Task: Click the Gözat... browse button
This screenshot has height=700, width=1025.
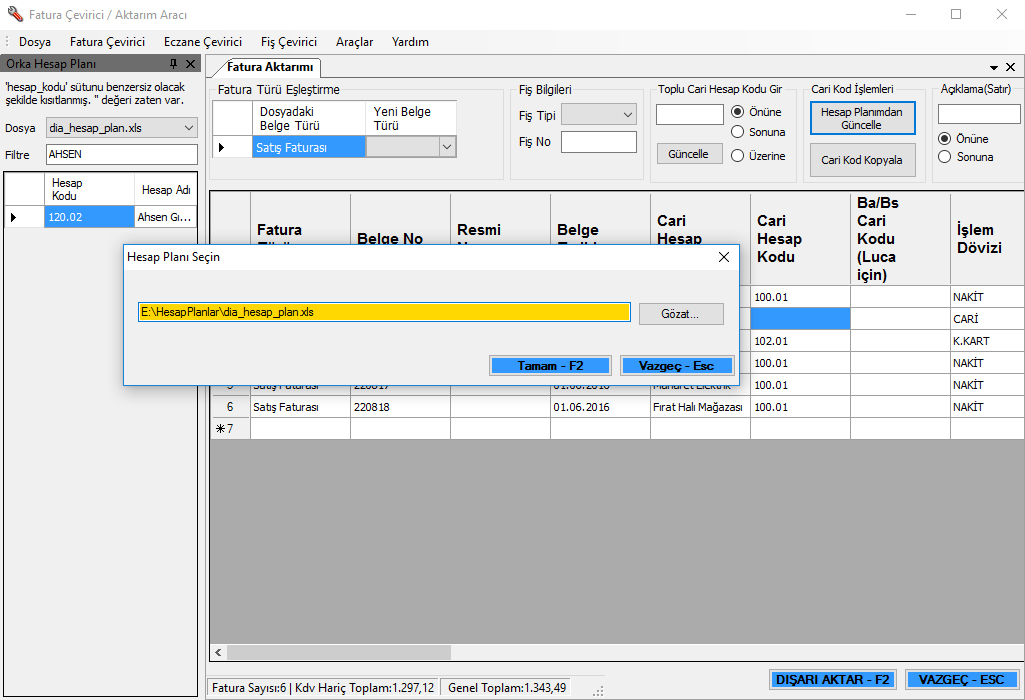Action: [x=681, y=314]
